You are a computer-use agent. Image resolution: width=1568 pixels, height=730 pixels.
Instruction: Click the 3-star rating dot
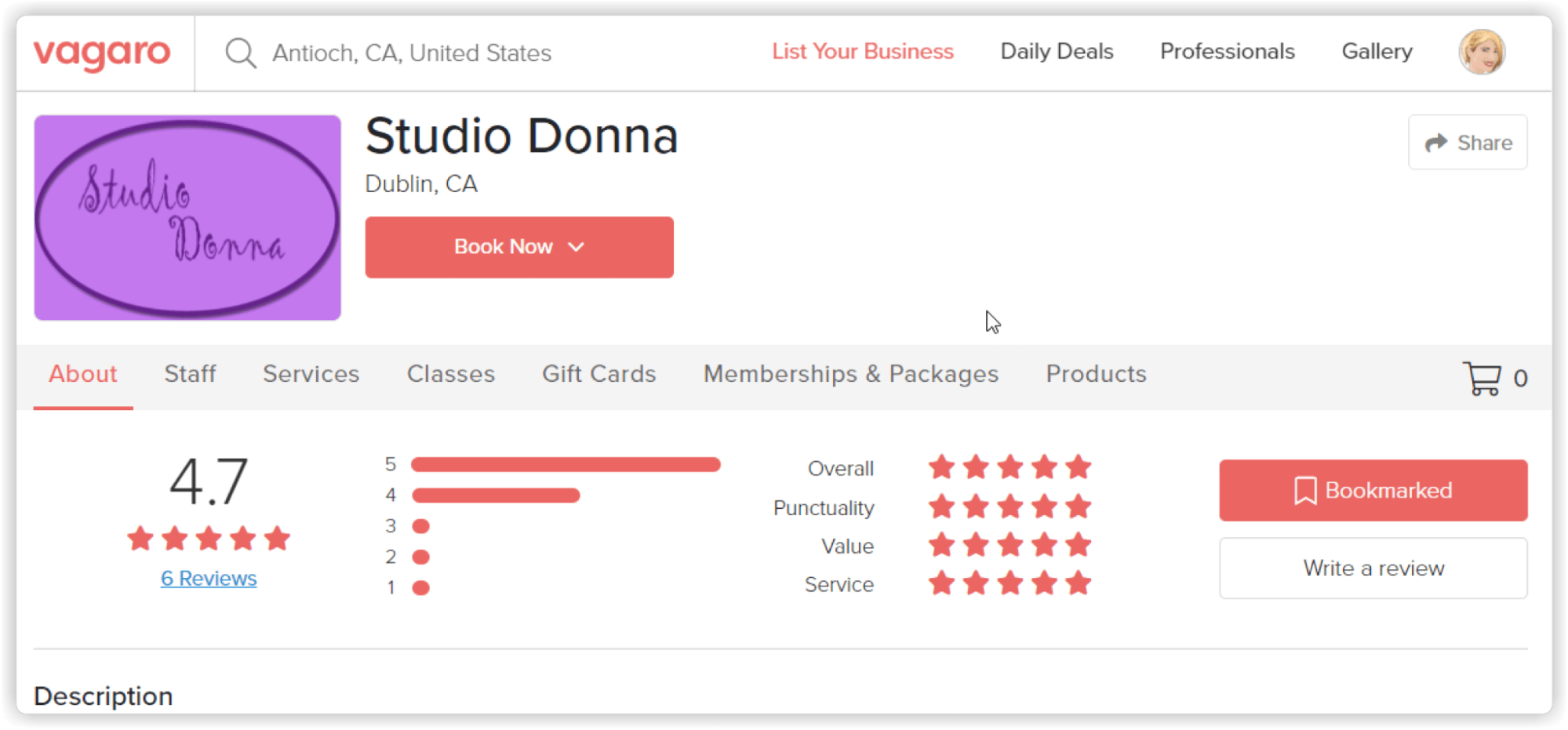point(421,526)
